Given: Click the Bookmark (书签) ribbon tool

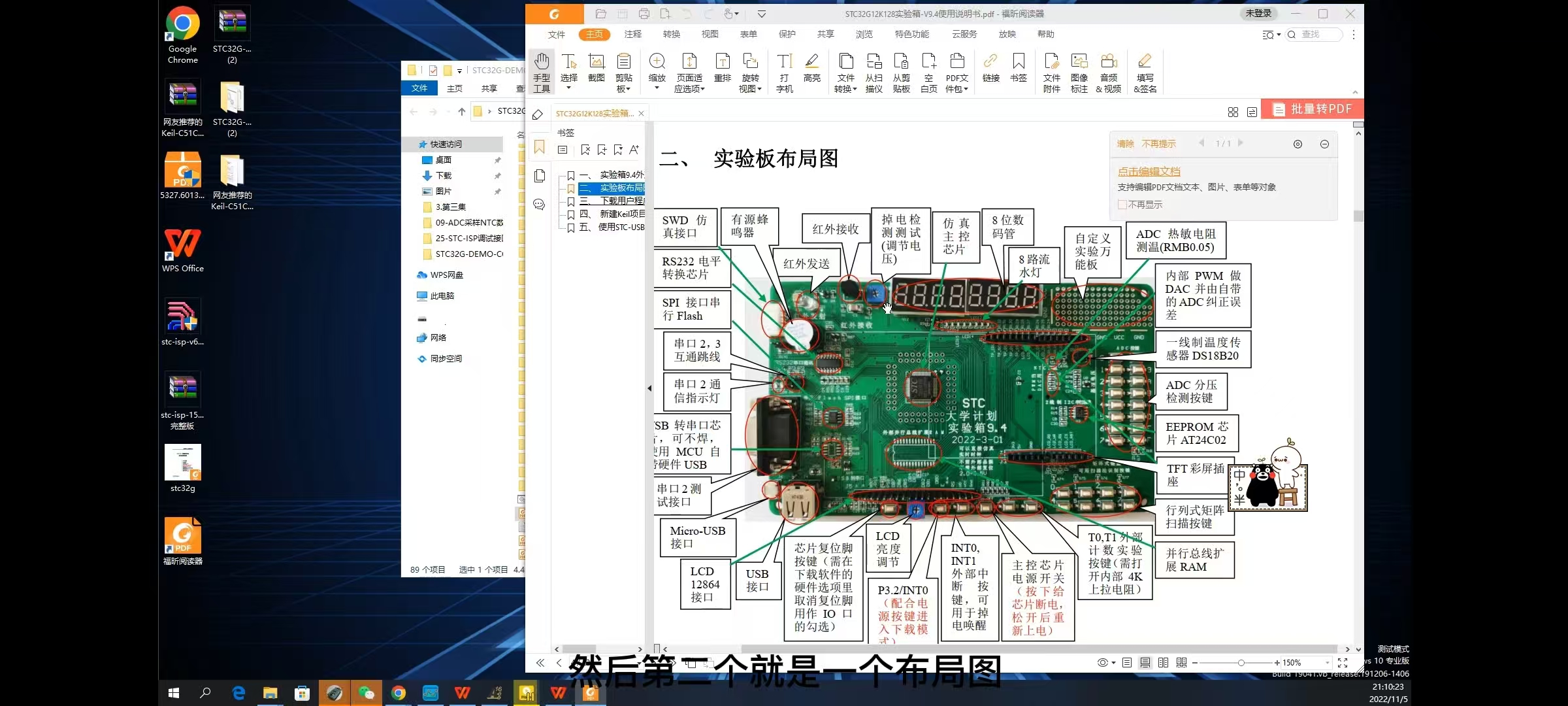Looking at the screenshot, I should [x=1018, y=68].
